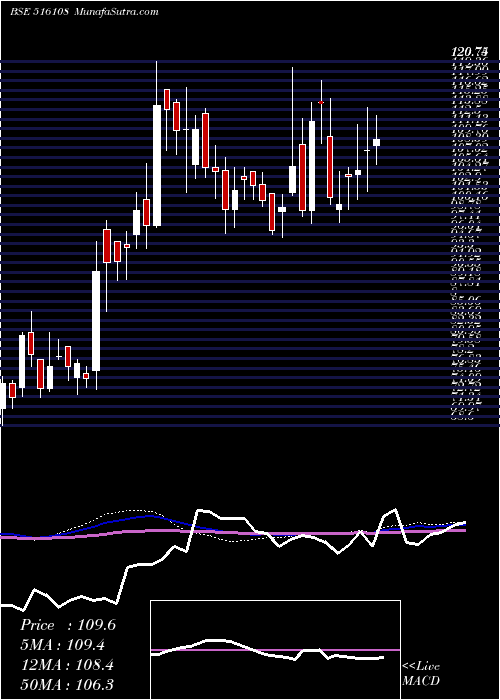Click the '12MA : 108.4' value
Image resolution: width=500 pixels, height=700 pixels.
[x=67, y=665]
